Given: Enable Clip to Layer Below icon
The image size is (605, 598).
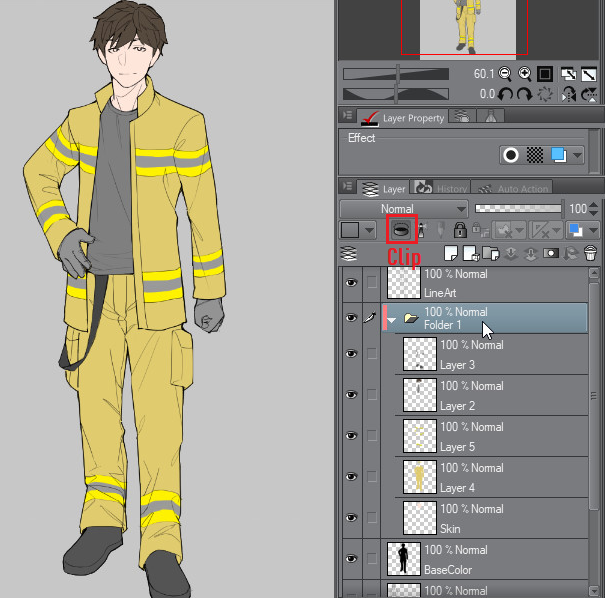Looking at the screenshot, I should click(x=400, y=230).
